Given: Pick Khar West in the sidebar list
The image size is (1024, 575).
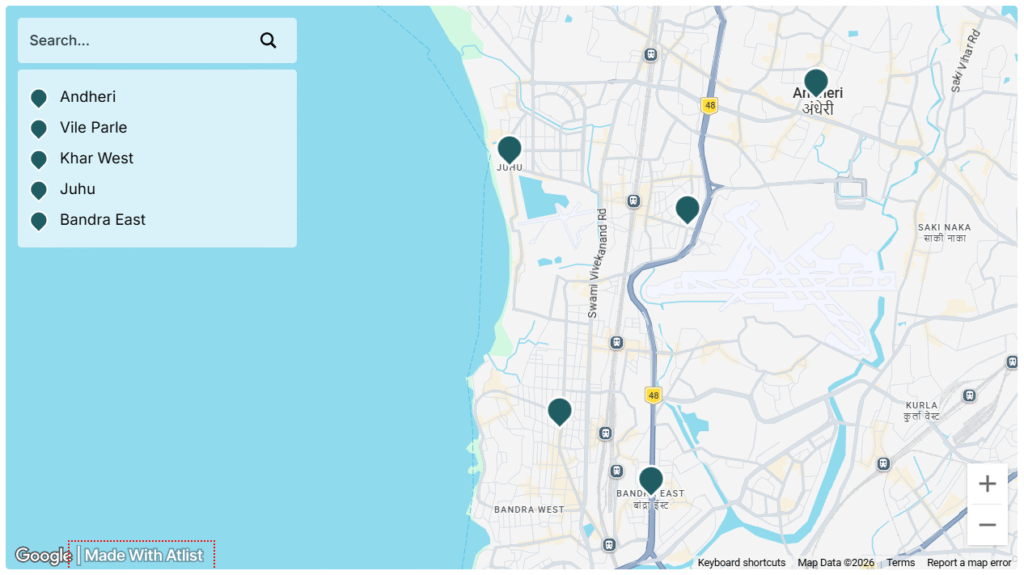Looking at the screenshot, I should coord(96,158).
